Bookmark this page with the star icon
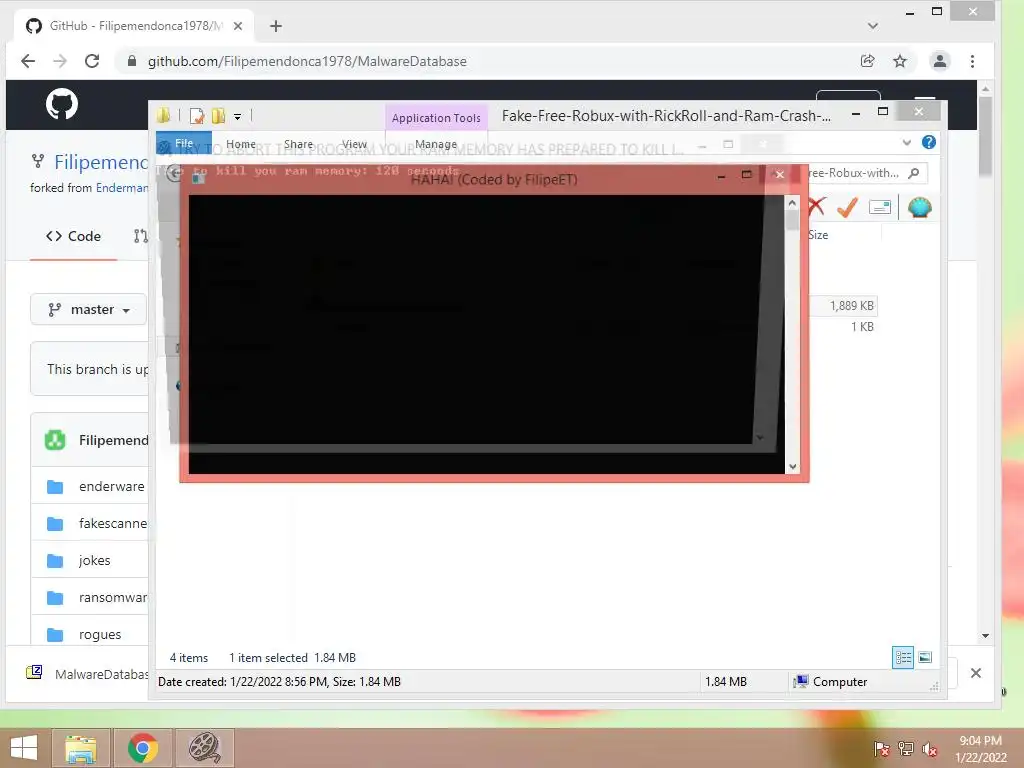Image resolution: width=1024 pixels, height=768 pixels. [900, 61]
